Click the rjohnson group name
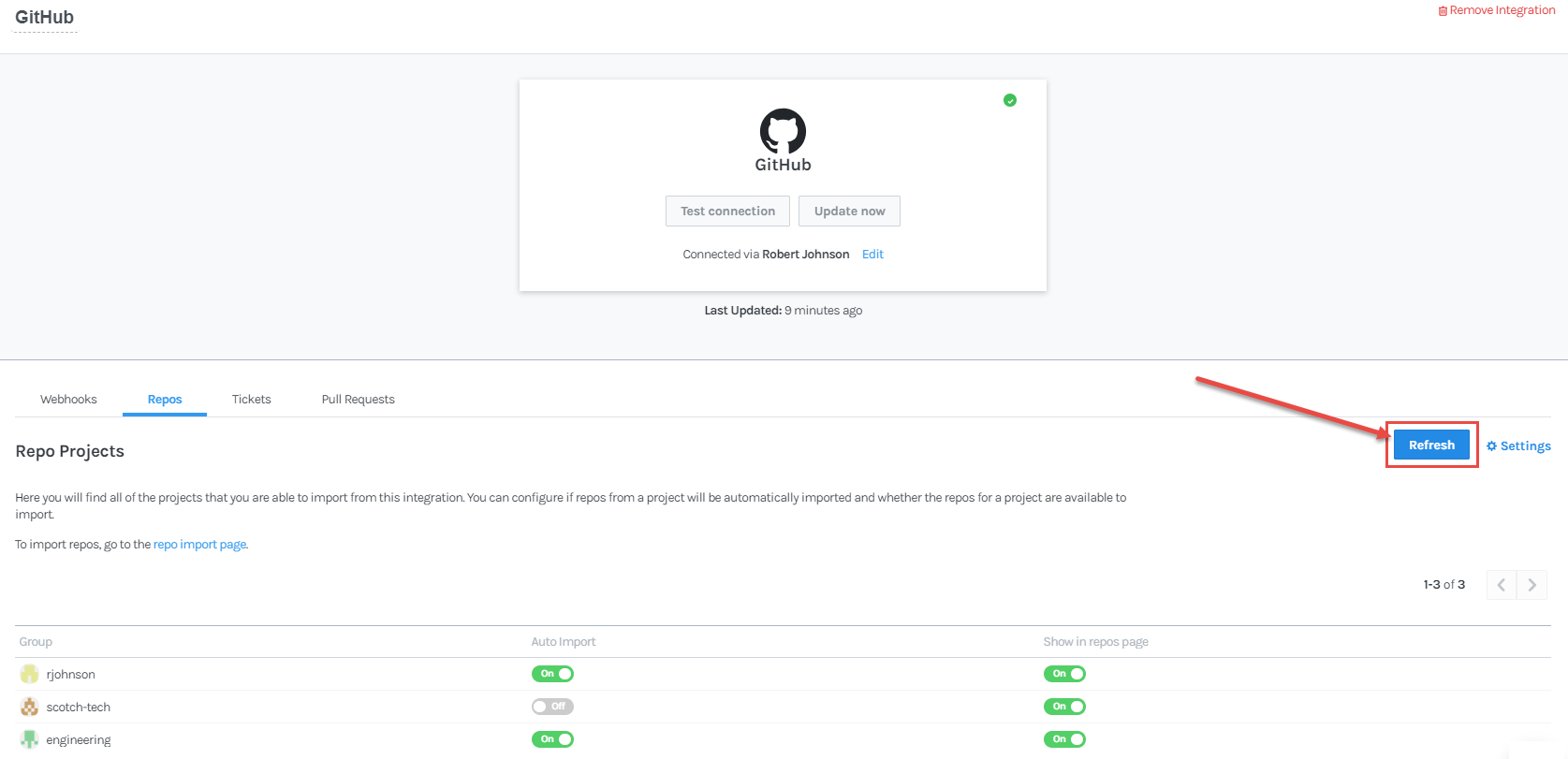This screenshot has height=759, width=1568. [x=71, y=675]
